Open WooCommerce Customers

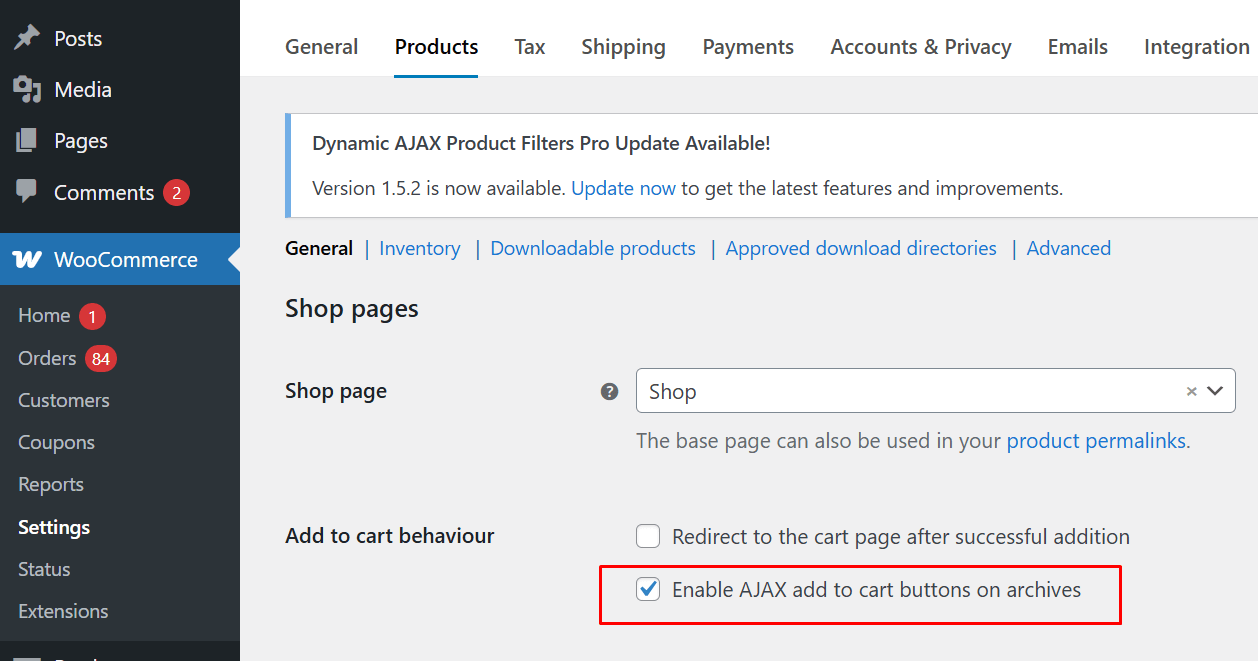tap(64, 400)
